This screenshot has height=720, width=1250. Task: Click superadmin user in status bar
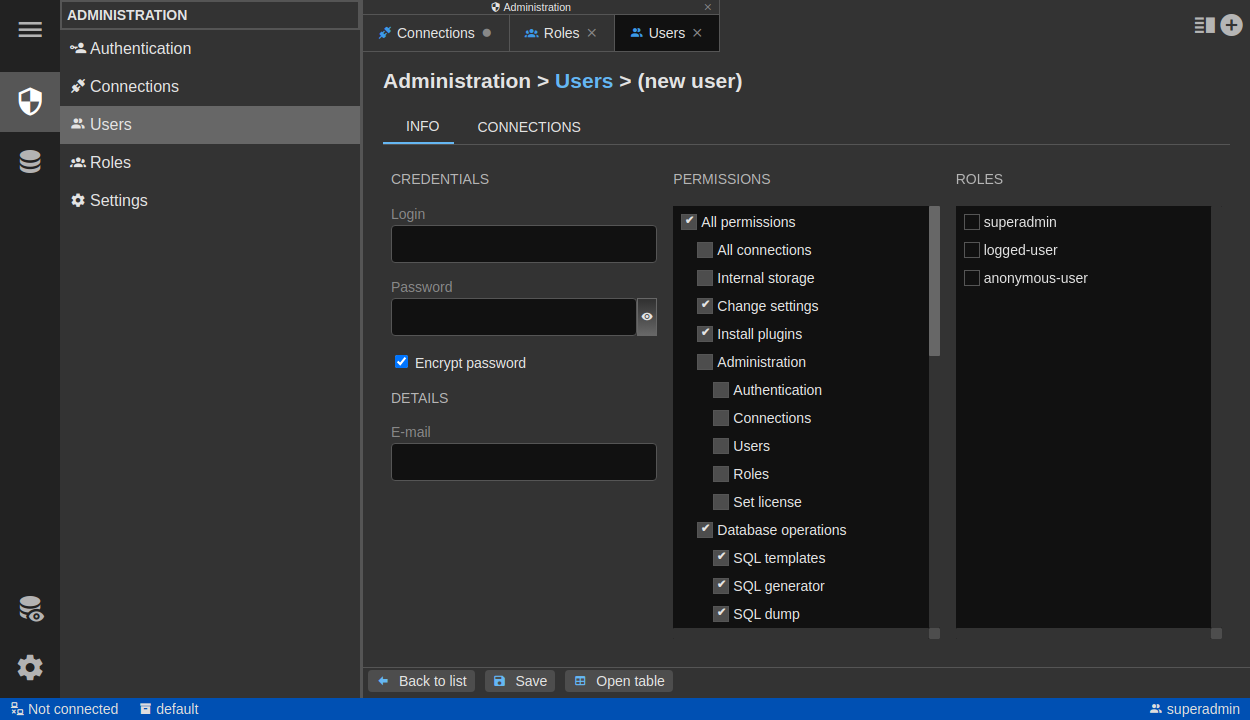1195,709
